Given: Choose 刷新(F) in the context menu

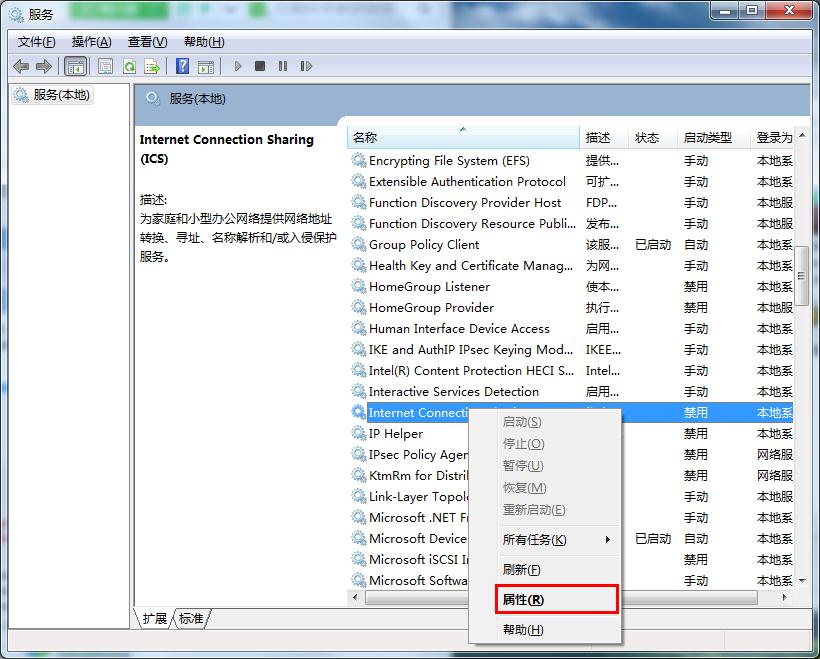Looking at the screenshot, I should [545, 570].
